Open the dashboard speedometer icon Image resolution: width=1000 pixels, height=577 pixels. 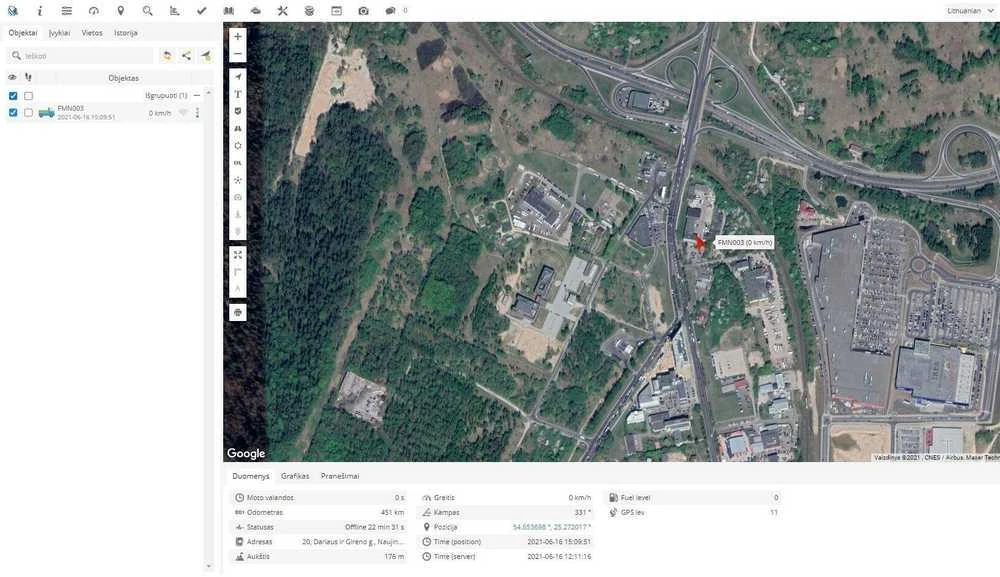[x=94, y=11]
